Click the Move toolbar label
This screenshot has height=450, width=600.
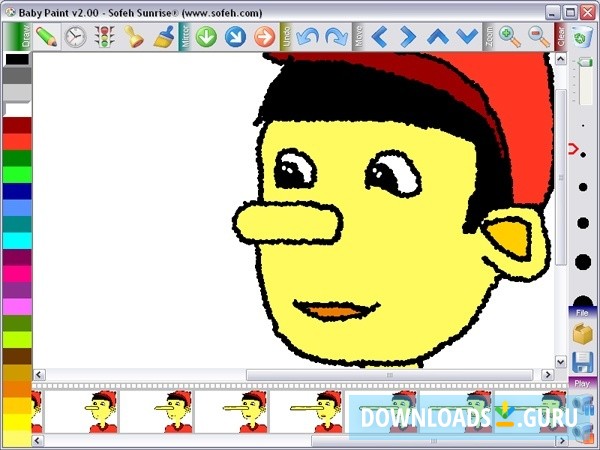(358, 37)
